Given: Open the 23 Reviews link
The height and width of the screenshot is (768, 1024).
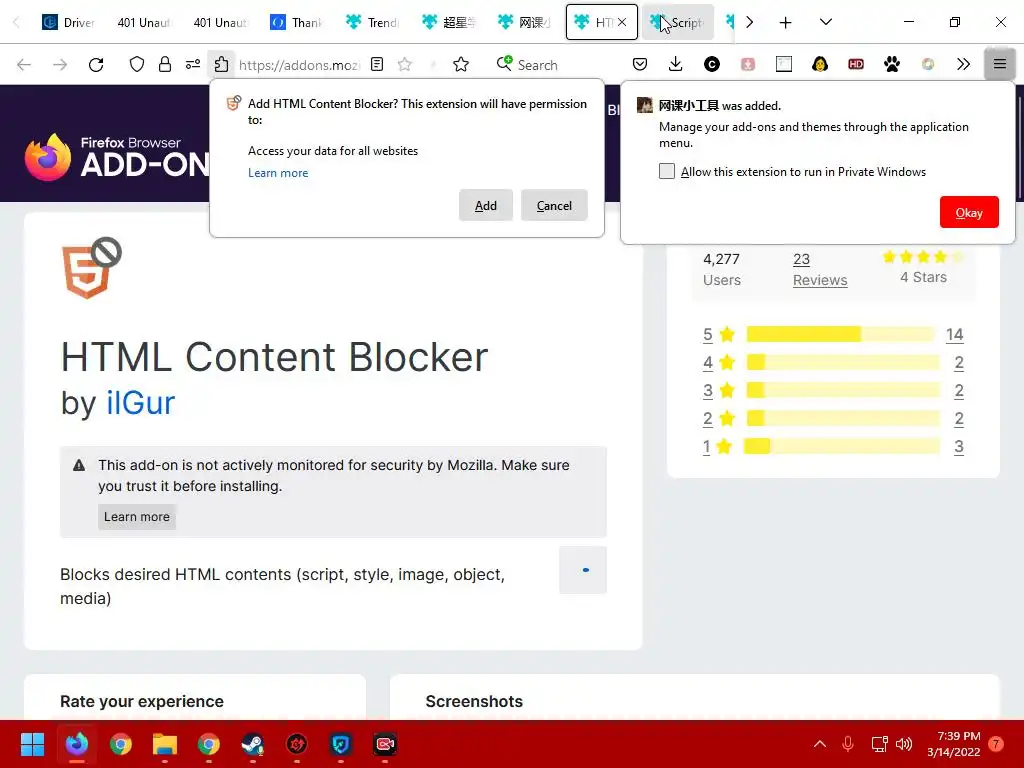Looking at the screenshot, I should pos(820,270).
